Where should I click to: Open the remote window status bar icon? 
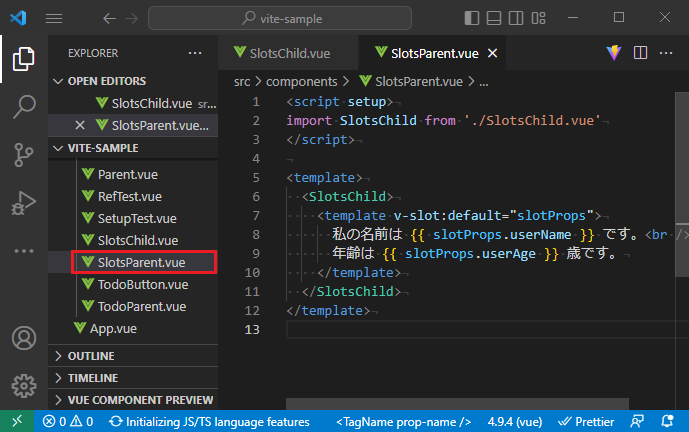tap(17, 421)
